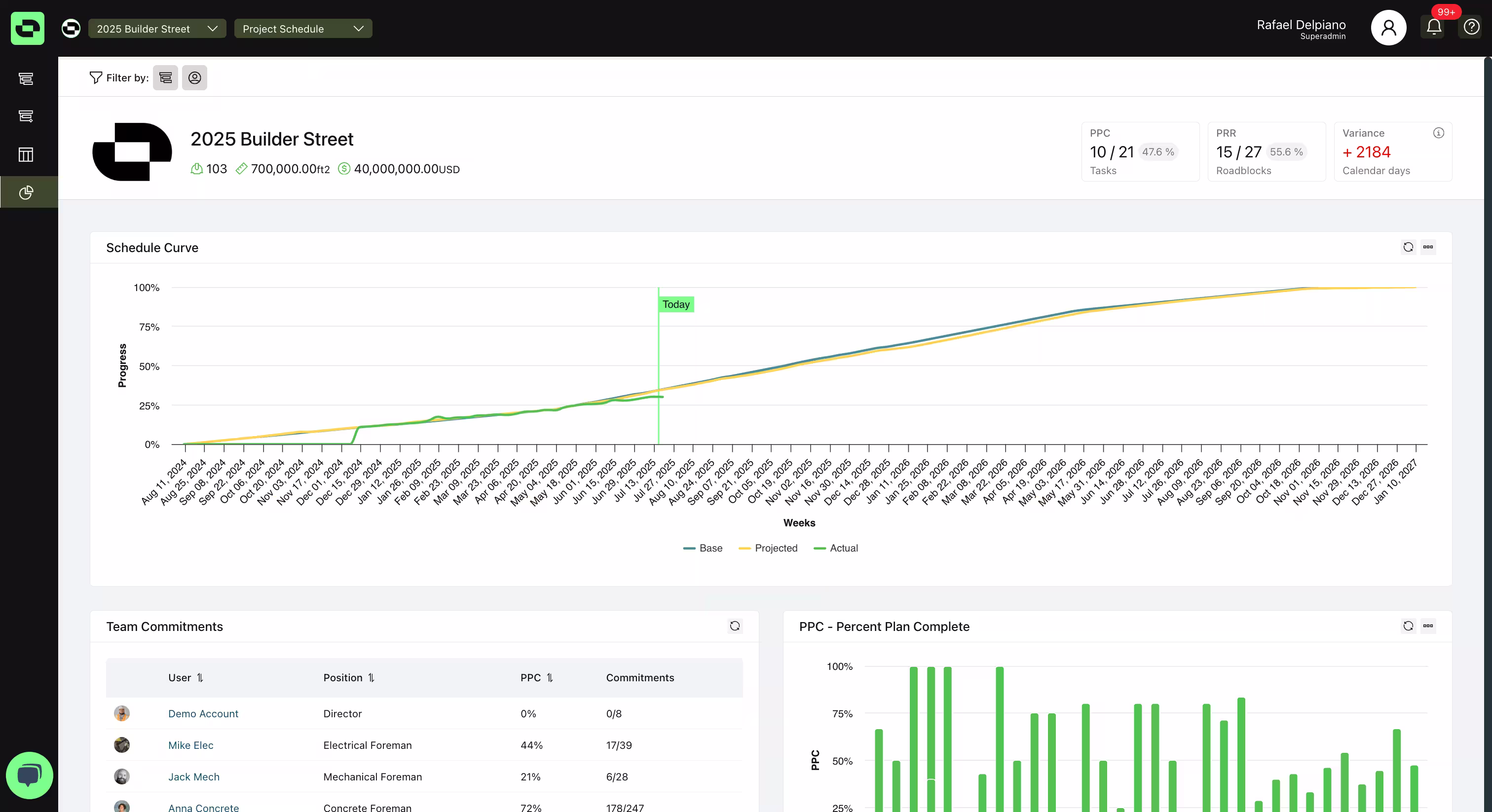This screenshot has width=1492, height=812.
Task: Click the second sidebar lookahead list icon
Action: point(26,116)
